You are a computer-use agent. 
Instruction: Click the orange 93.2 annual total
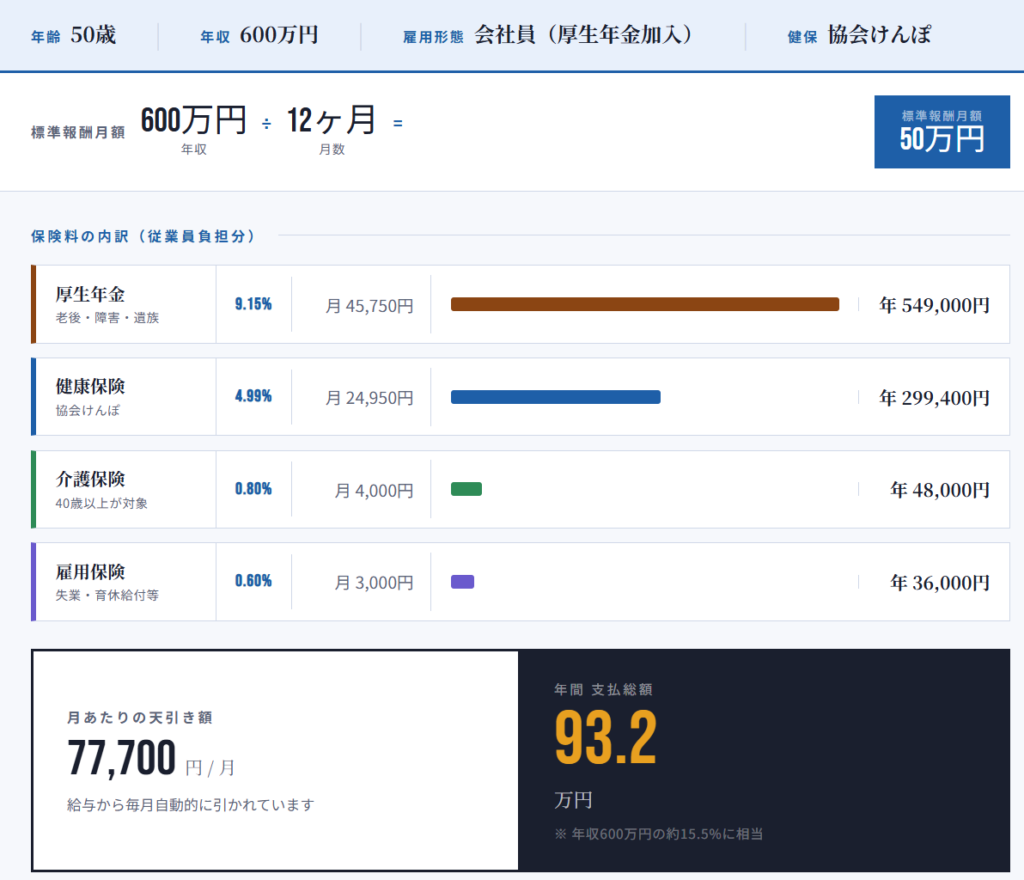[605, 739]
